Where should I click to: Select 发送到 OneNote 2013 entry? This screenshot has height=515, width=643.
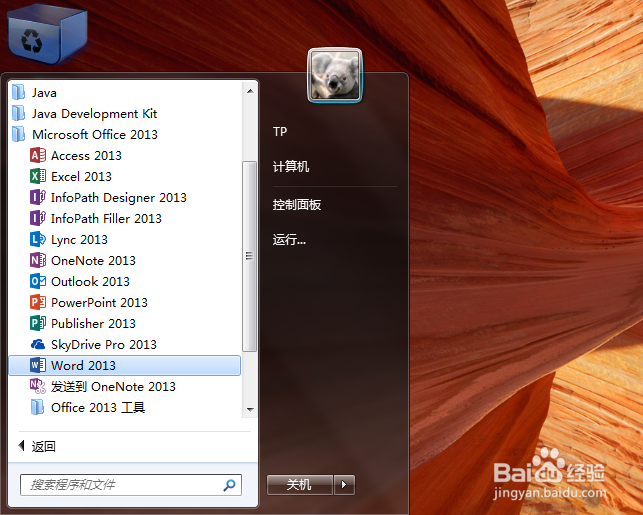click(113, 386)
